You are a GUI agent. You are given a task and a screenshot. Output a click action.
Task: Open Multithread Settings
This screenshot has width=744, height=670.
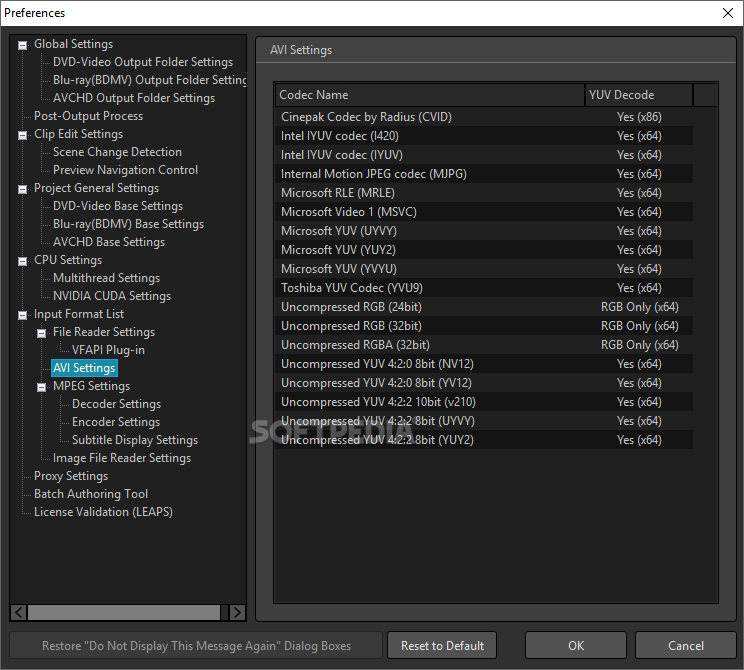pos(106,279)
